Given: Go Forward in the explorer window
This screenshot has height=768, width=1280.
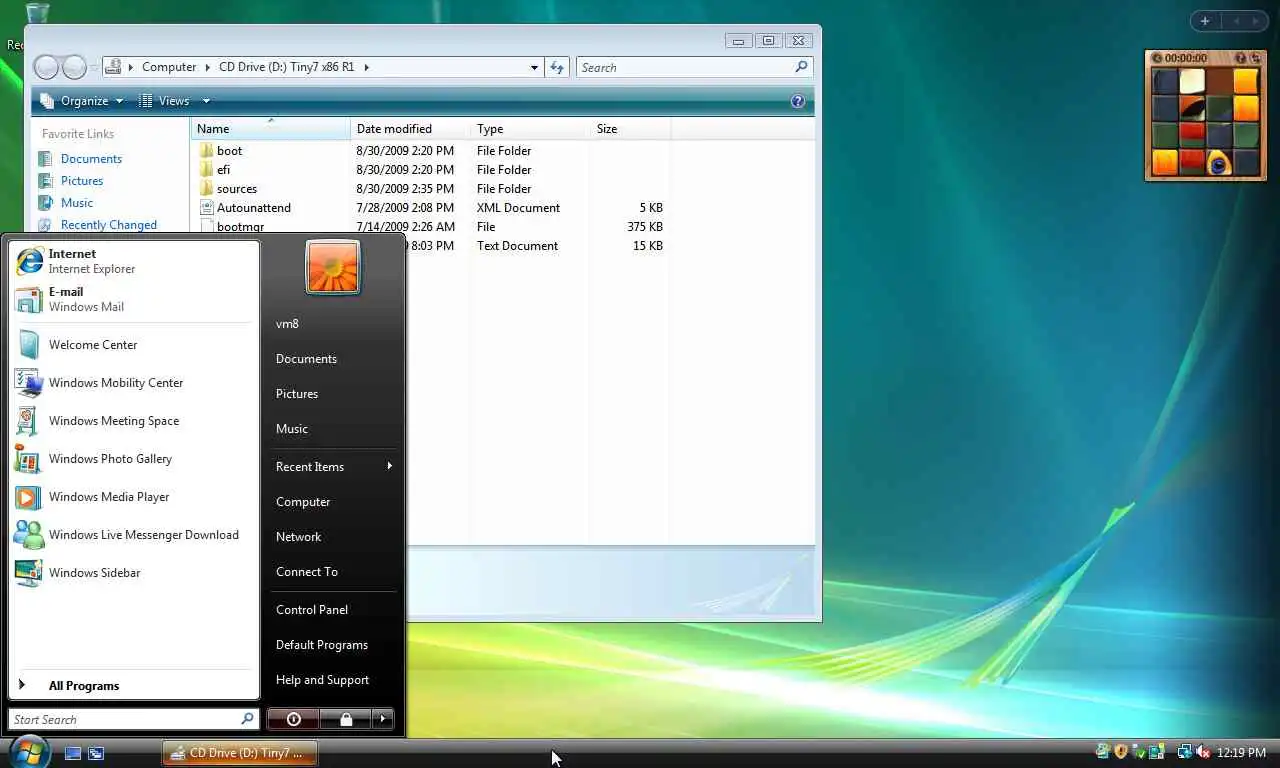Looking at the screenshot, I should pos(74,67).
